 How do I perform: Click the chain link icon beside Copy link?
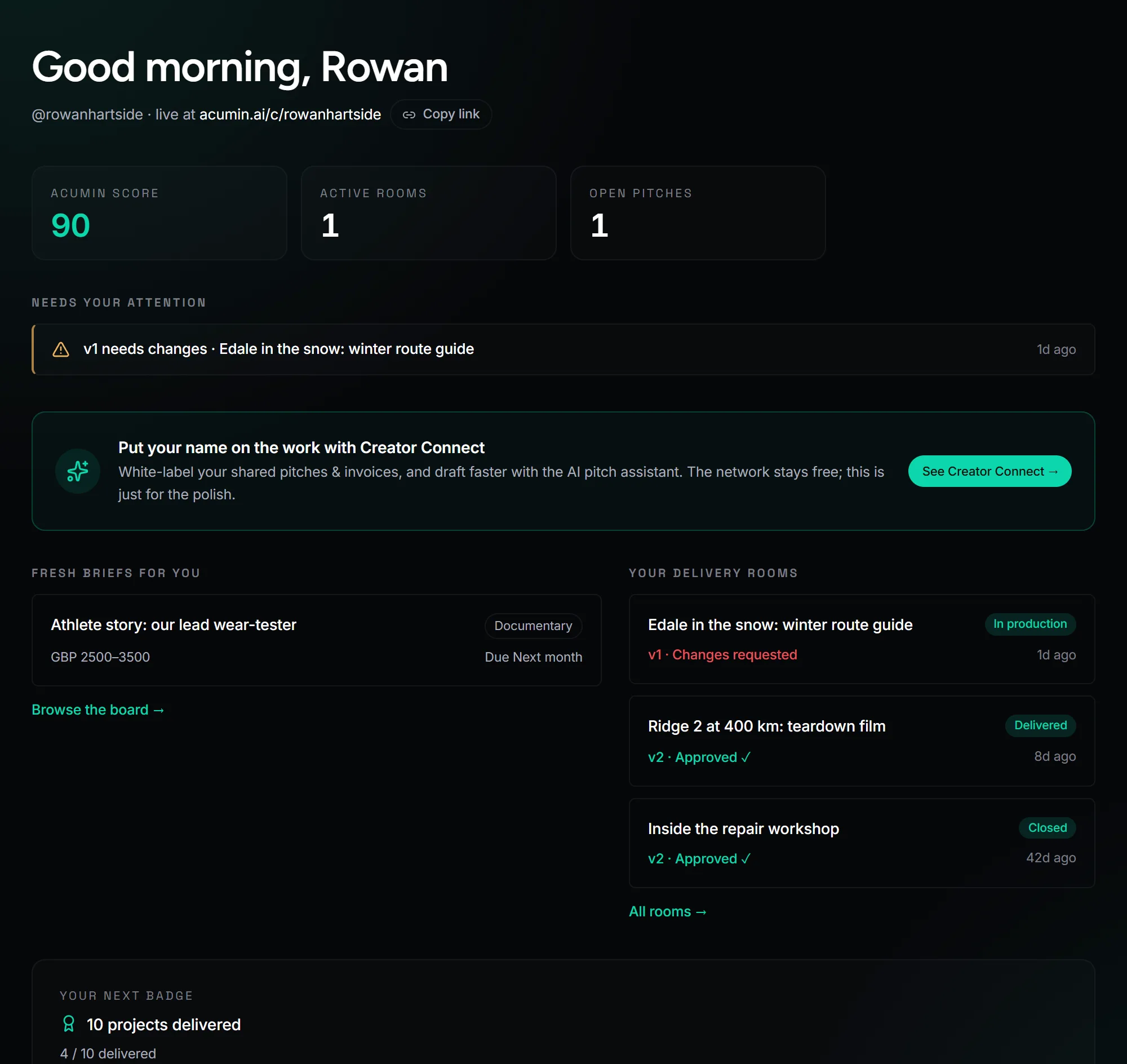[409, 115]
